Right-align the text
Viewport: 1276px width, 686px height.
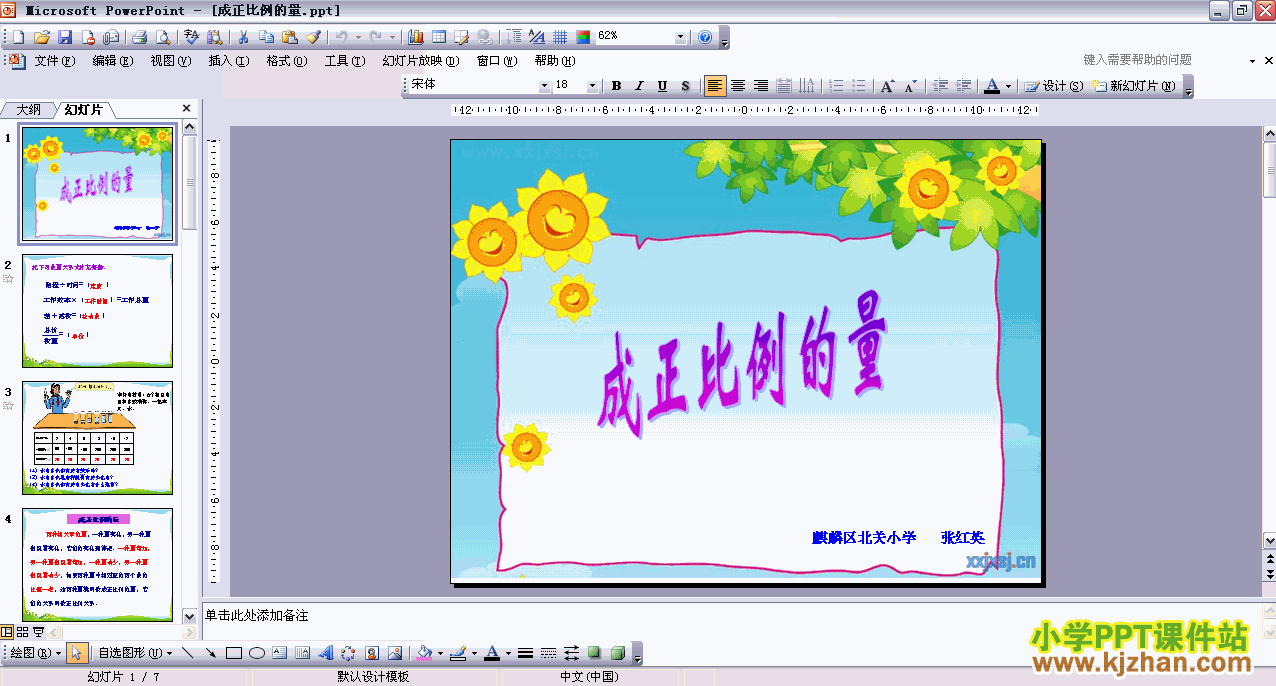coord(761,86)
